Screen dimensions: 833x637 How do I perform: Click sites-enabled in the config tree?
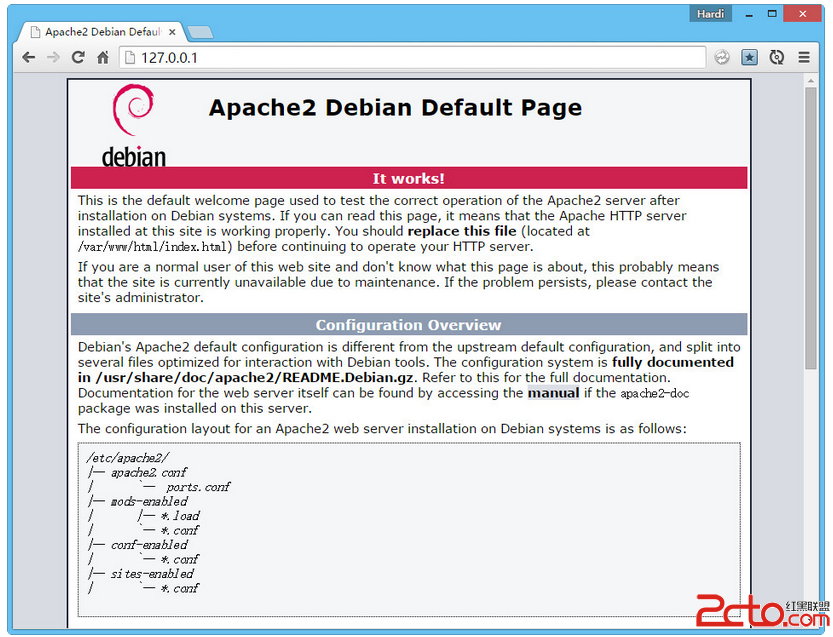[x=152, y=574]
